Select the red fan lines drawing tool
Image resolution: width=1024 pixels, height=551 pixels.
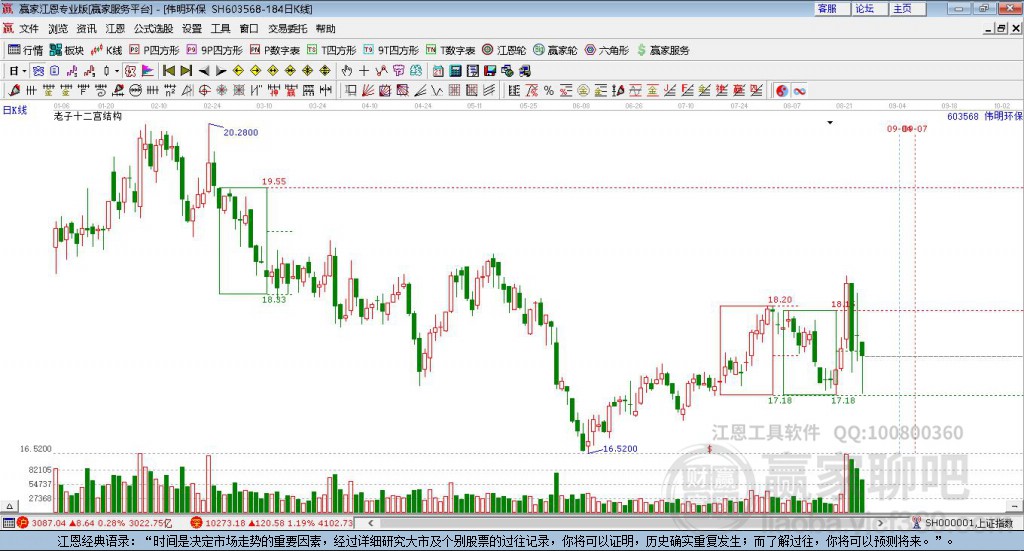pyautogui.click(x=368, y=91)
